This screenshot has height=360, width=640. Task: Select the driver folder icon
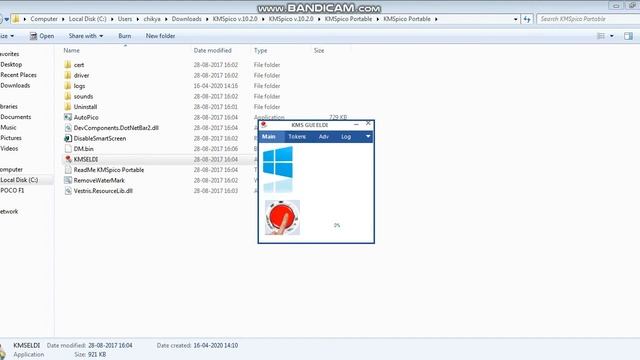[x=68, y=75]
